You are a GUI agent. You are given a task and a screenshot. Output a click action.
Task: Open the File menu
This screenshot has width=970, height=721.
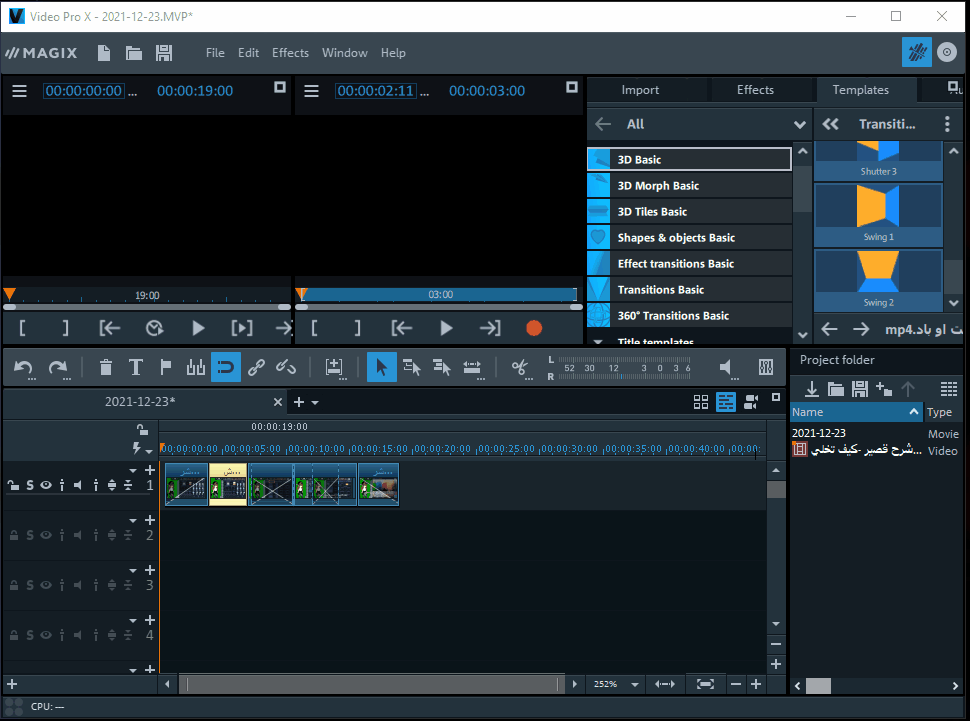pos(215,53)
